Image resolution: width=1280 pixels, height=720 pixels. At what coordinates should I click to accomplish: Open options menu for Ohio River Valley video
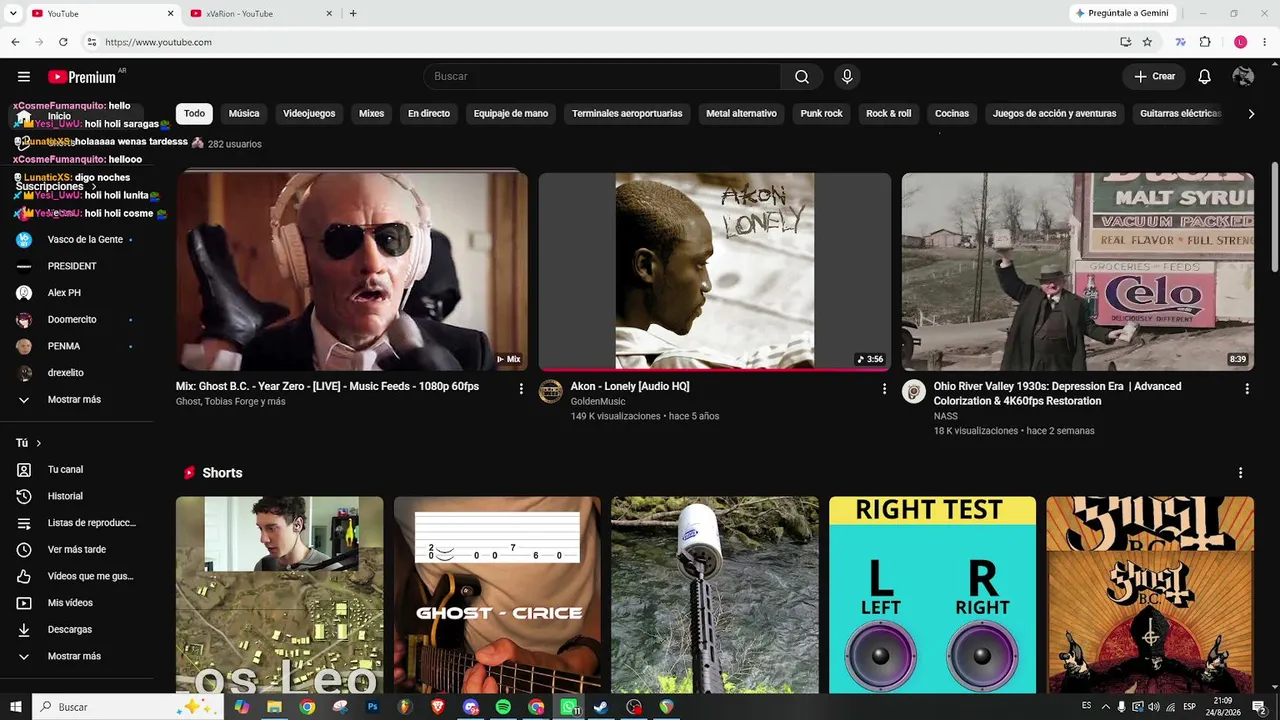pos(1247,388)
